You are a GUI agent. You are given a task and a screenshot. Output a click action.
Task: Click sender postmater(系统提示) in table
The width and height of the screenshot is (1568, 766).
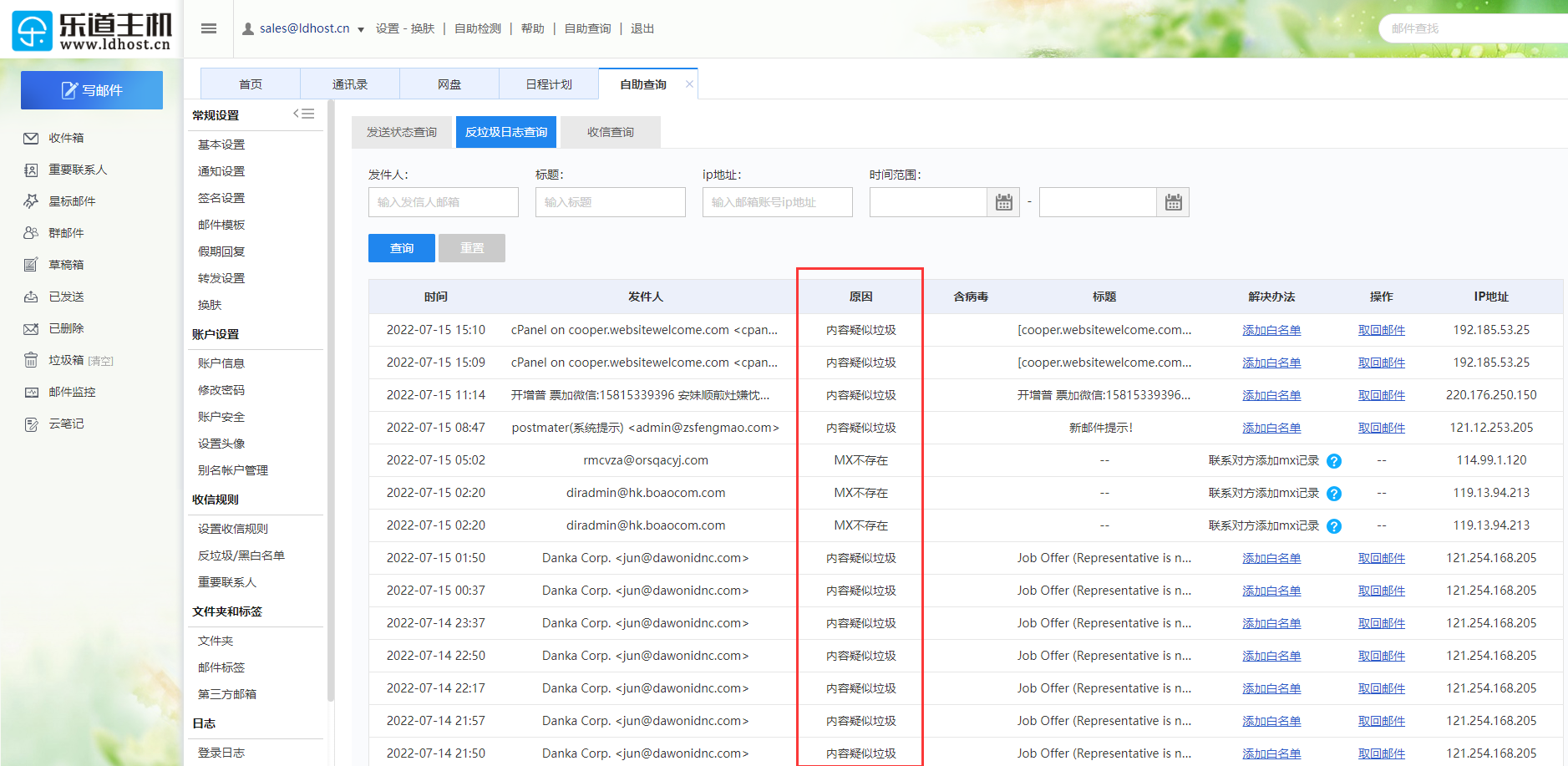tap(646, 428)
